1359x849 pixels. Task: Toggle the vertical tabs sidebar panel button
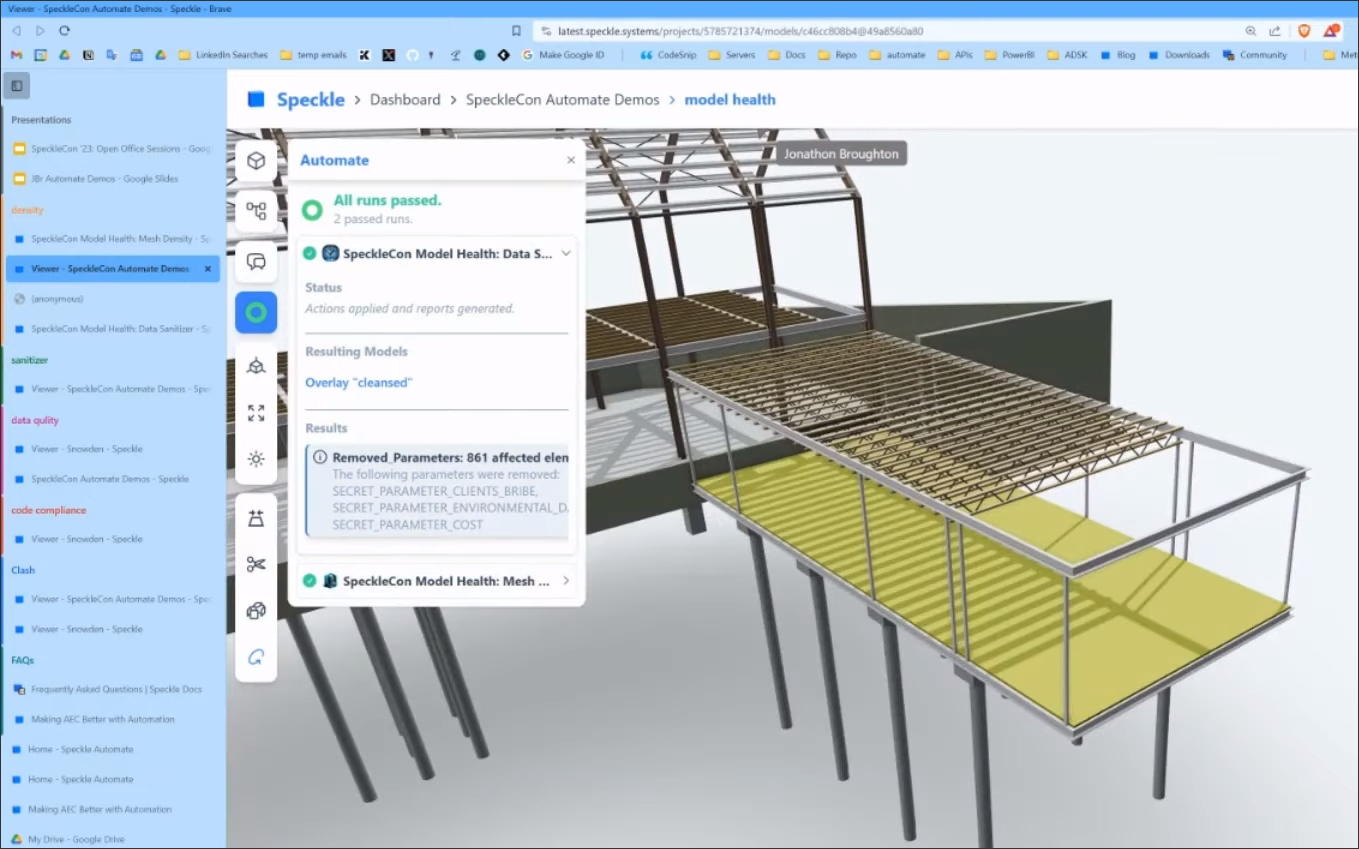coord(17,86)
